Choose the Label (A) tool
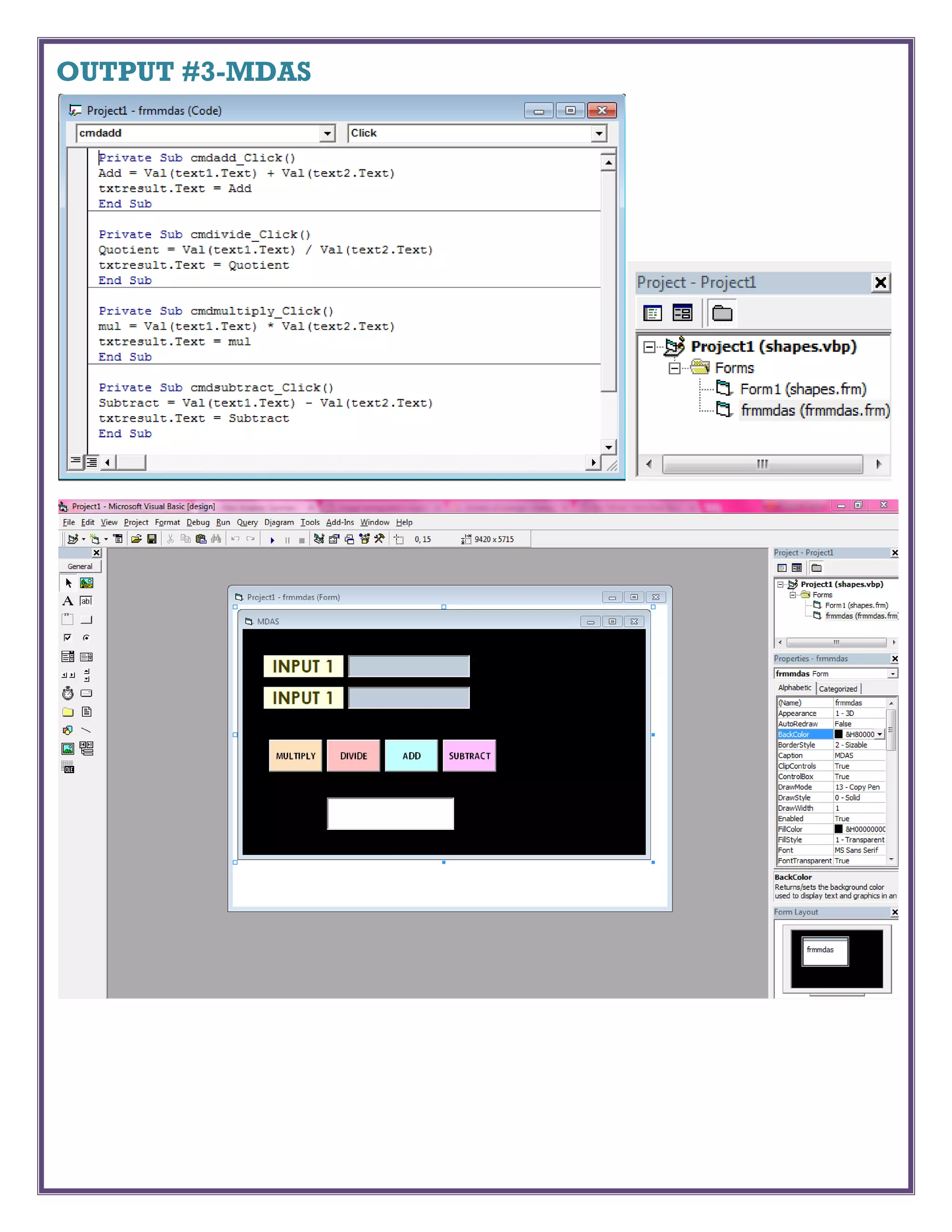The width and height of the screenshot is (952, 1232). click(68, 601)
